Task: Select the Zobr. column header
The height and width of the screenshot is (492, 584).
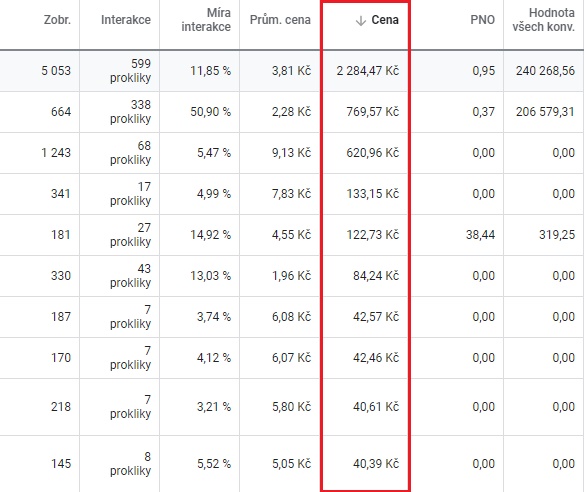Action: [57, 20]
